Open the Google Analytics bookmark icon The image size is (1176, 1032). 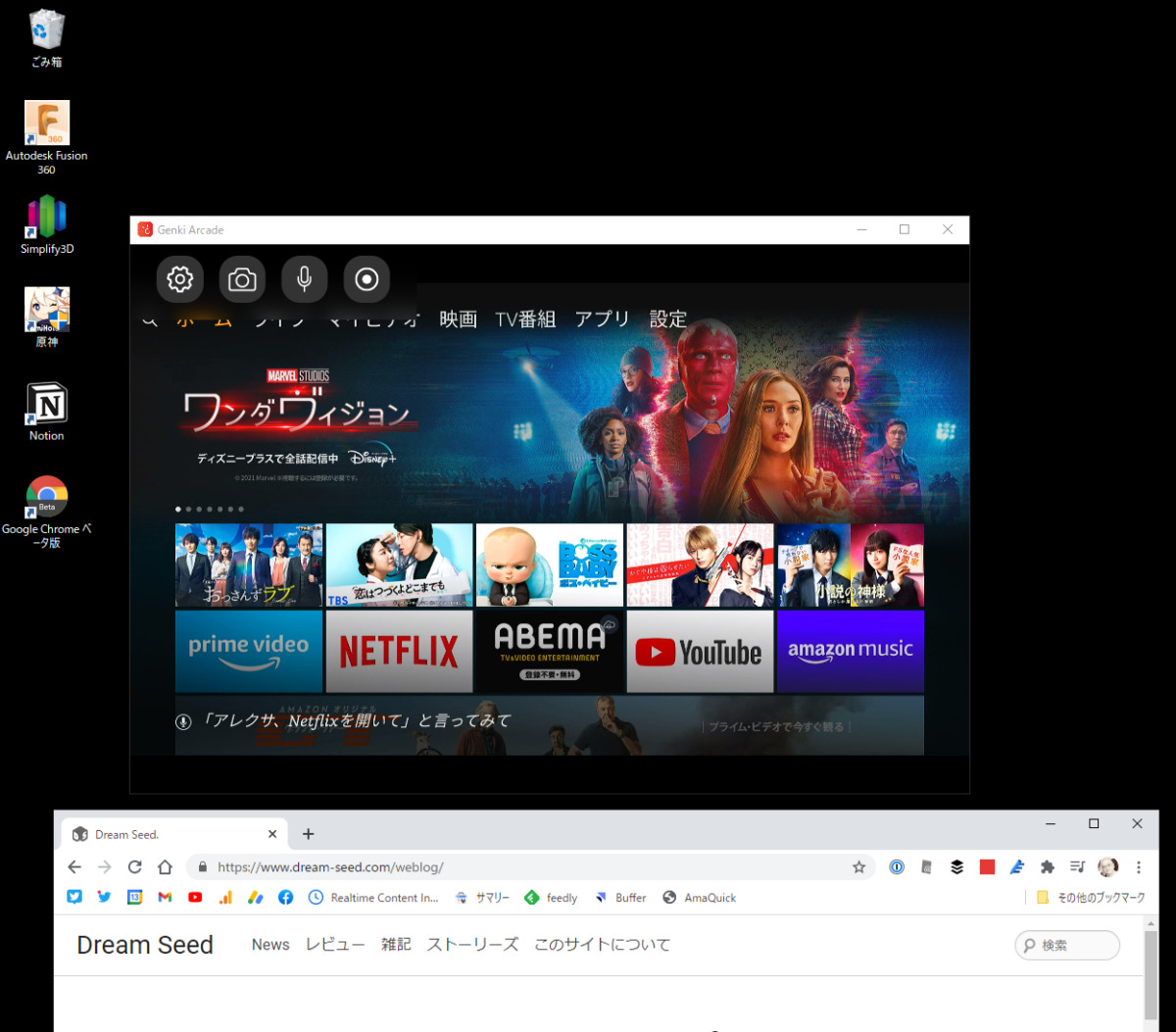click(225, 897)
